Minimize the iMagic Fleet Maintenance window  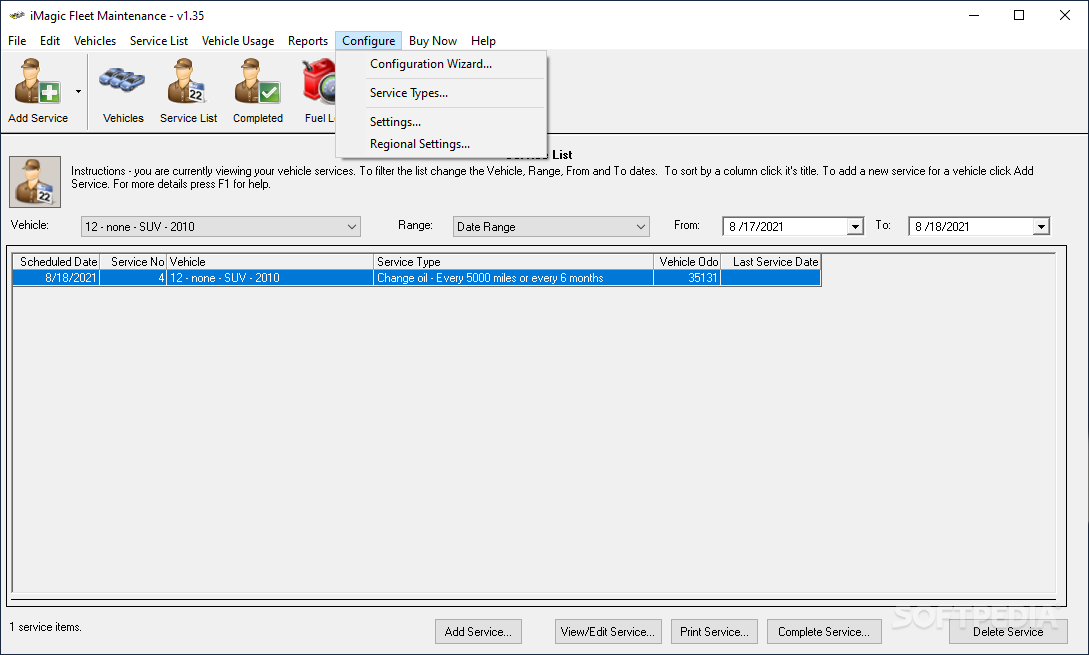point(974,15)
